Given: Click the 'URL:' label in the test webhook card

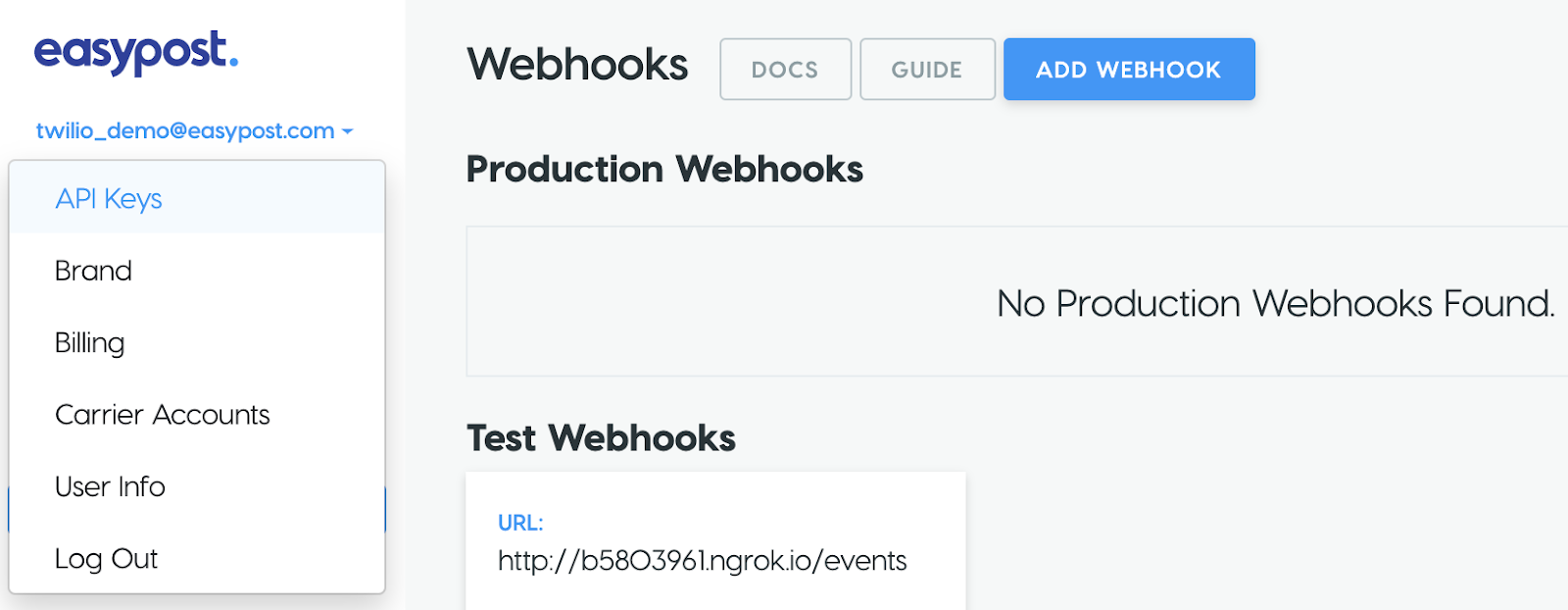Looking at the screenshot, I should [x=520, y=523].
